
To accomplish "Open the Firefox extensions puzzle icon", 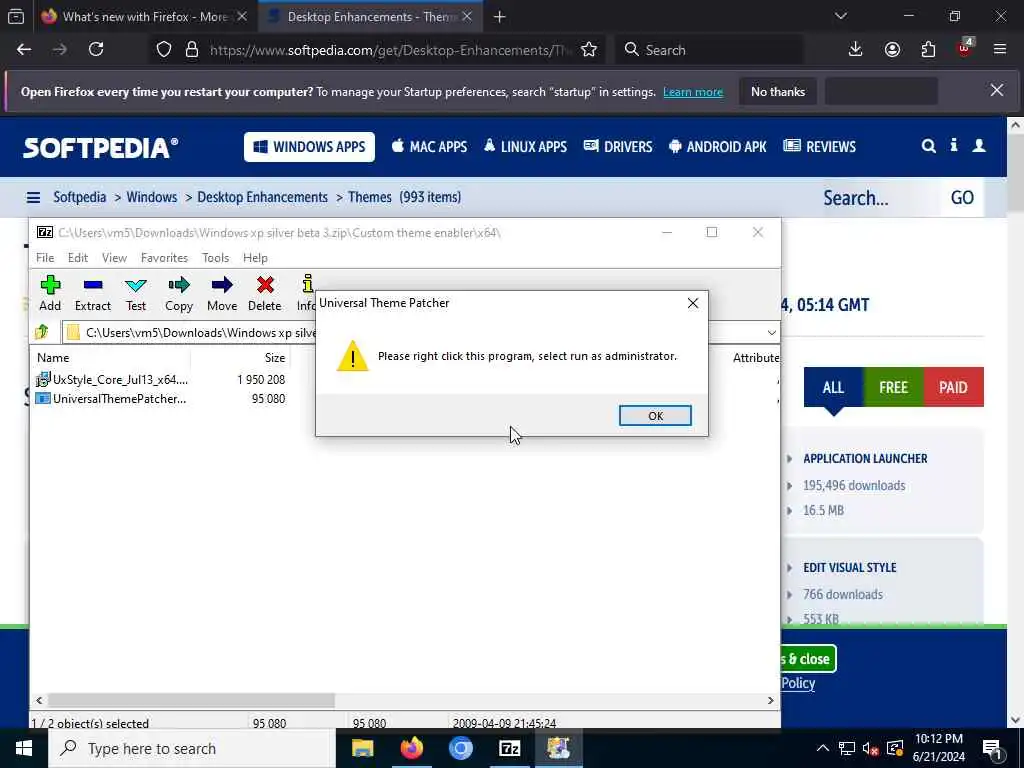I will pos(928,50).
